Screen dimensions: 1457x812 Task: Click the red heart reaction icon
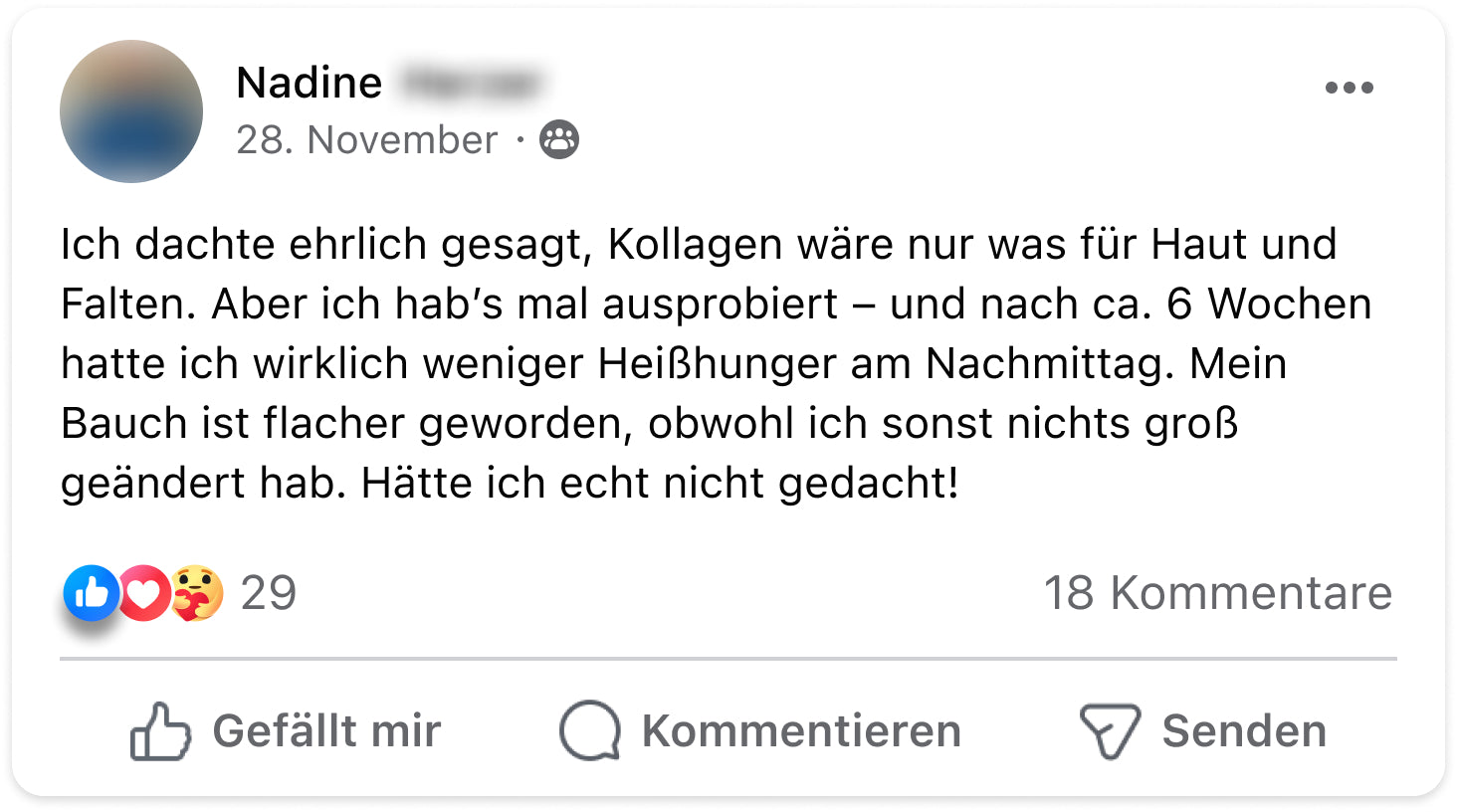[x=145, y=593]
